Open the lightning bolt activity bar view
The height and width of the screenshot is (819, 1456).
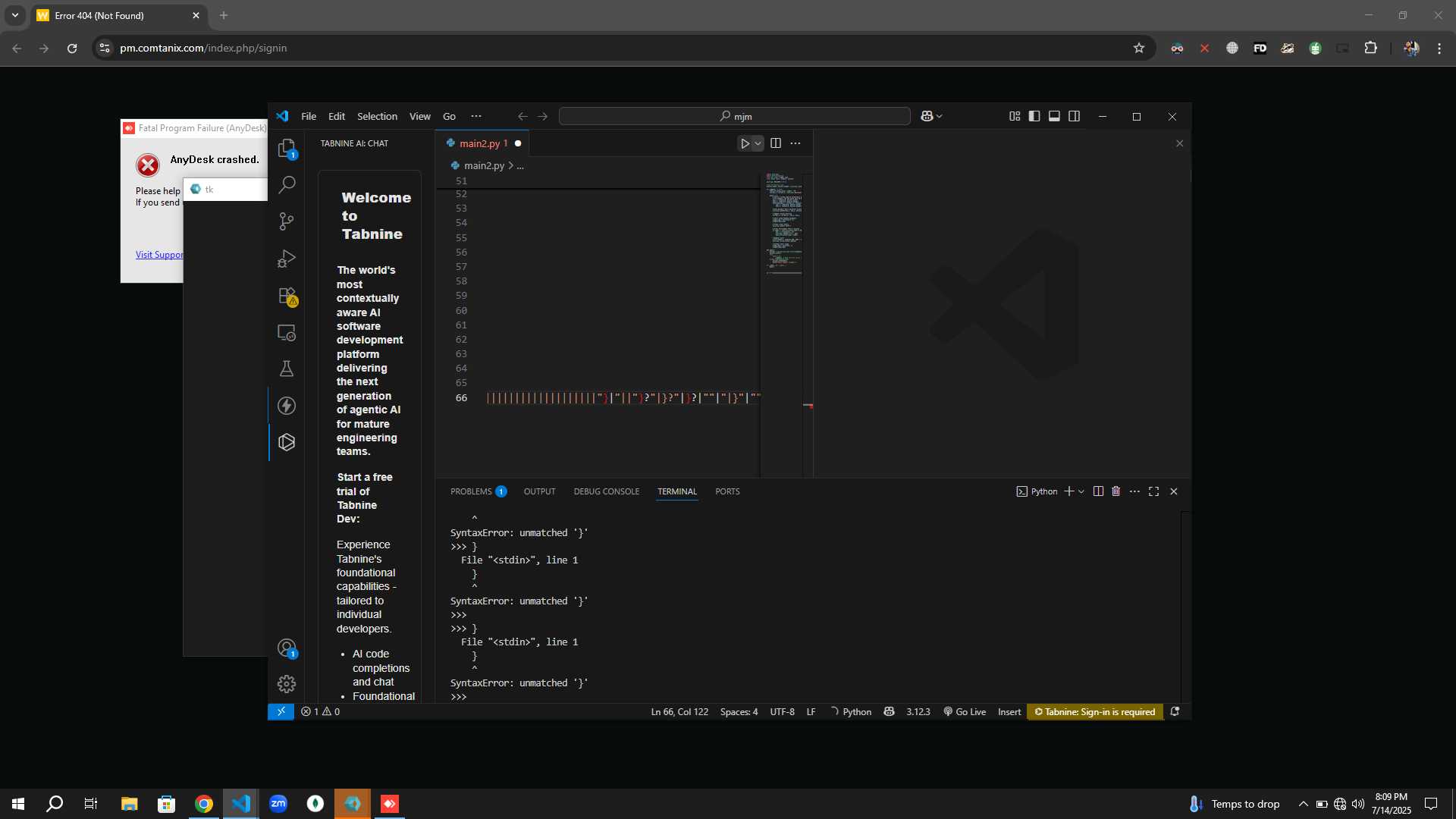[x=287, y=406]
